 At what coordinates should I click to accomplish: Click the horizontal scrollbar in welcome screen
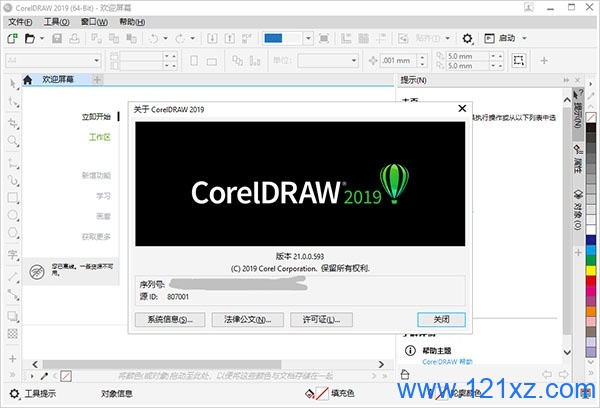coord(161,364)
